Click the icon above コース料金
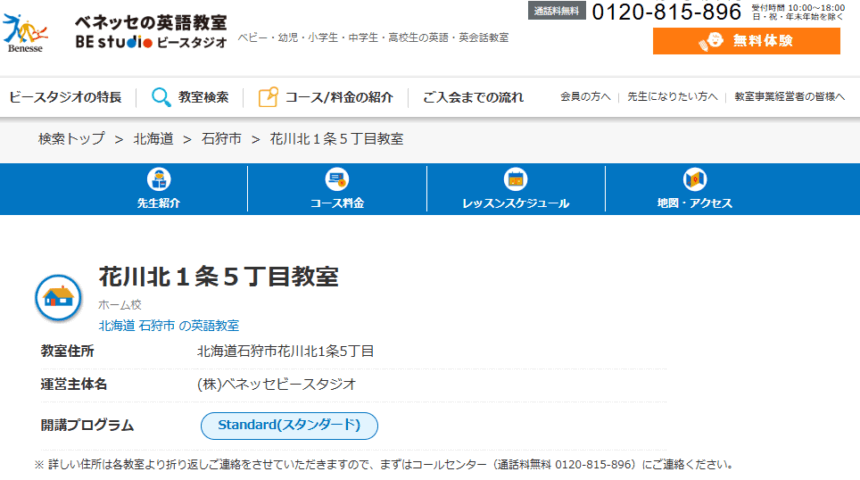 337,179
